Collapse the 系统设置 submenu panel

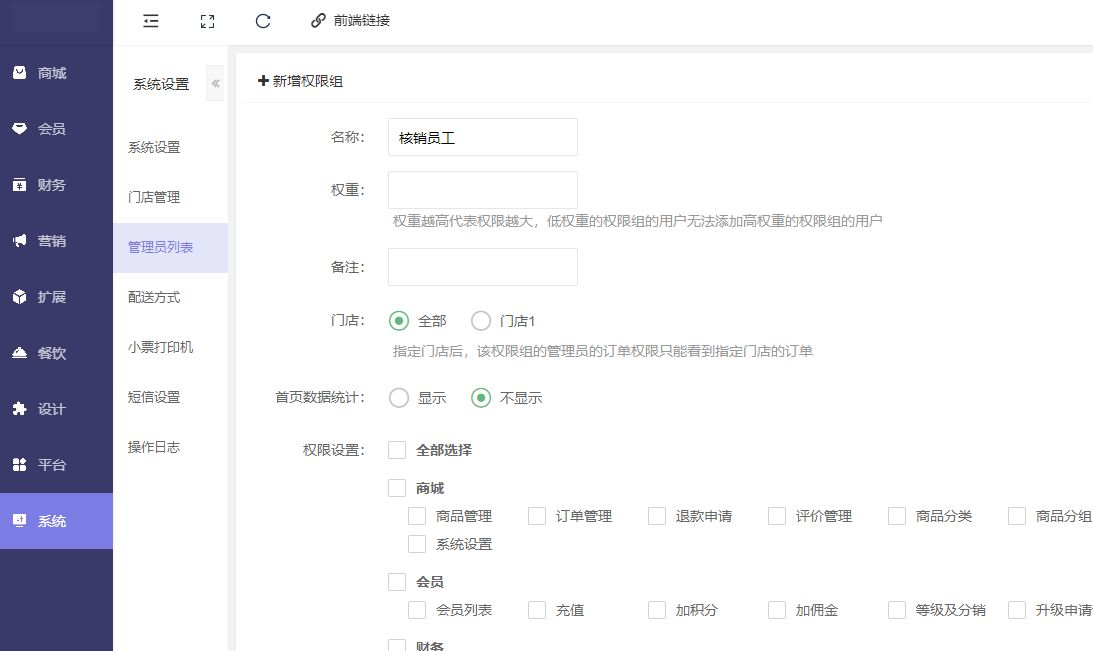click(215, 84)
